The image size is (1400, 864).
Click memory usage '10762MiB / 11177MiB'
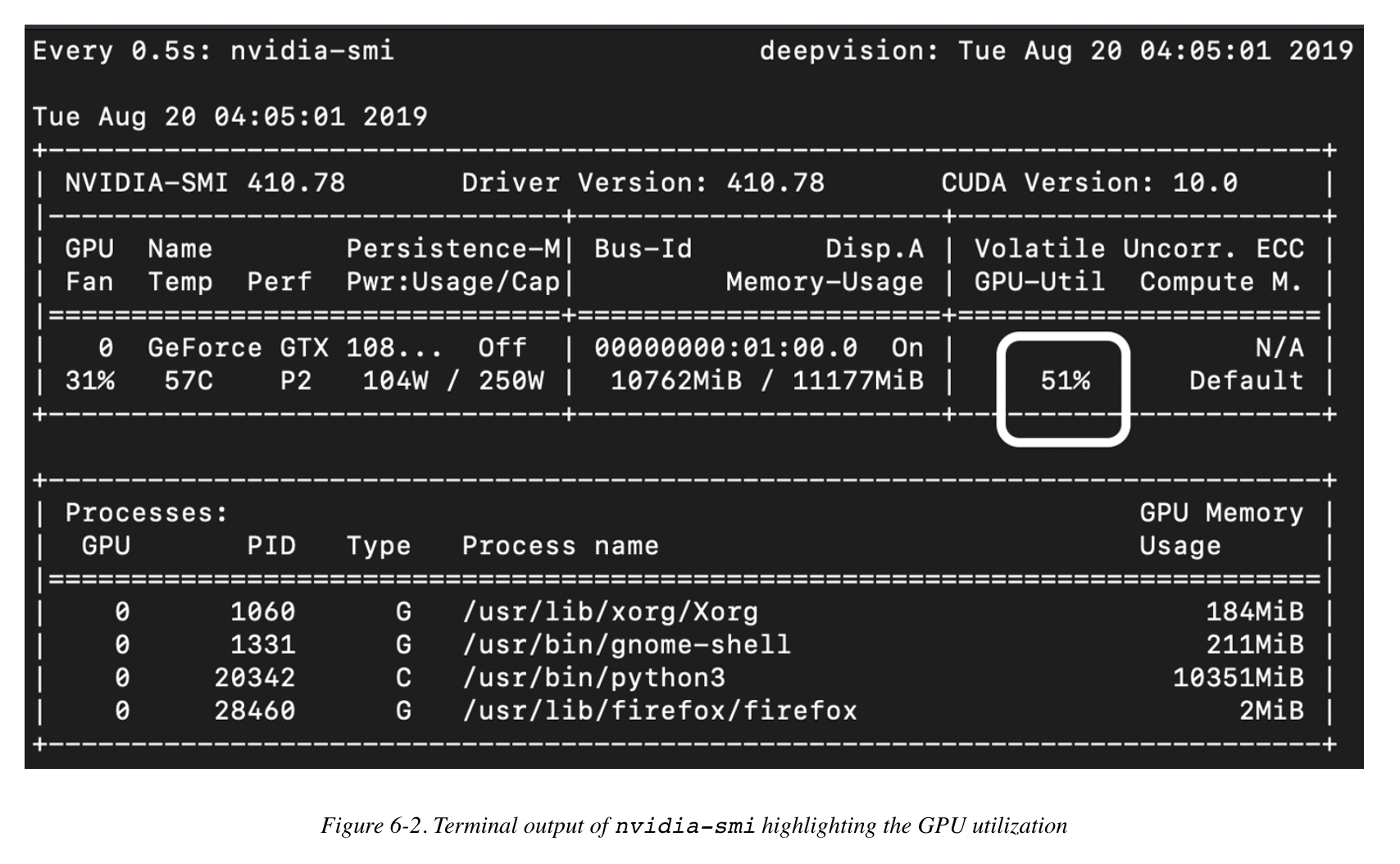767,380
